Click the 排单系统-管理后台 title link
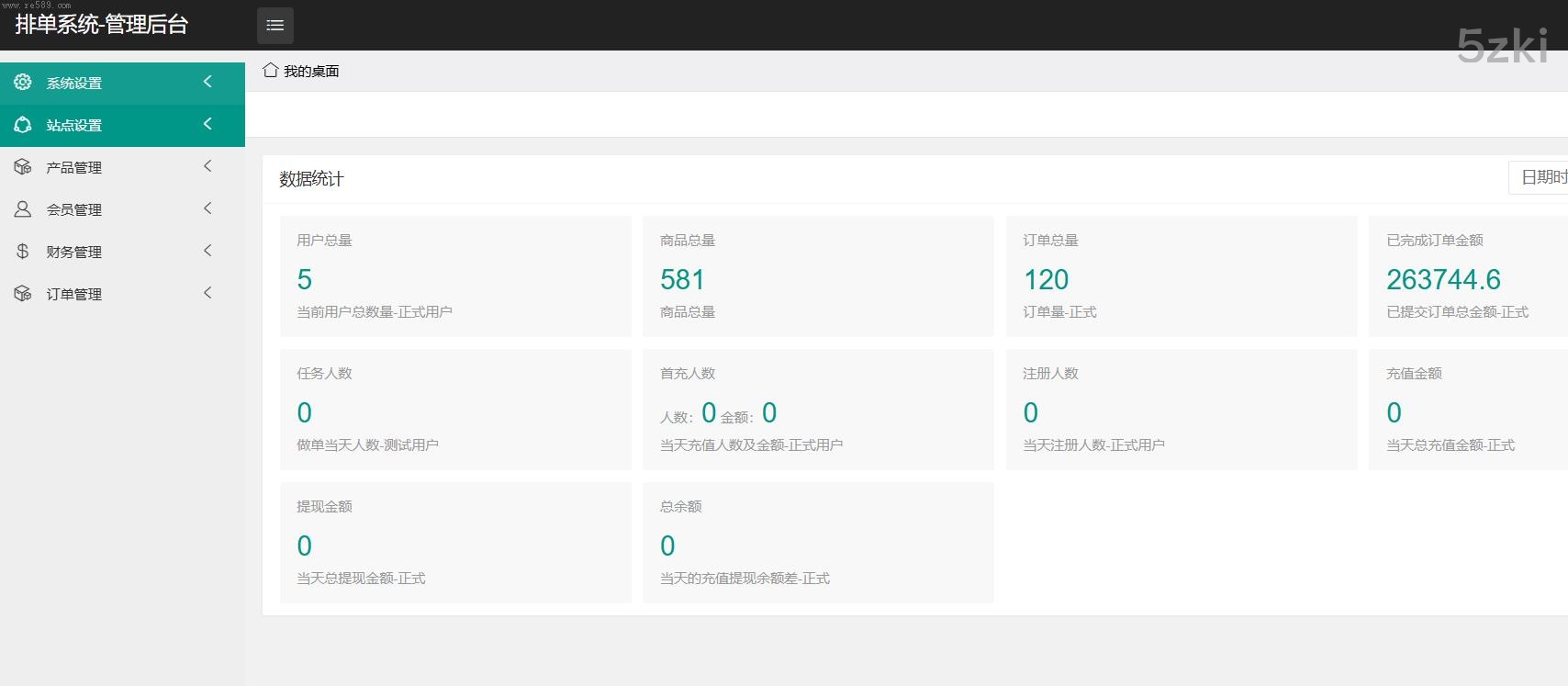 102,25
